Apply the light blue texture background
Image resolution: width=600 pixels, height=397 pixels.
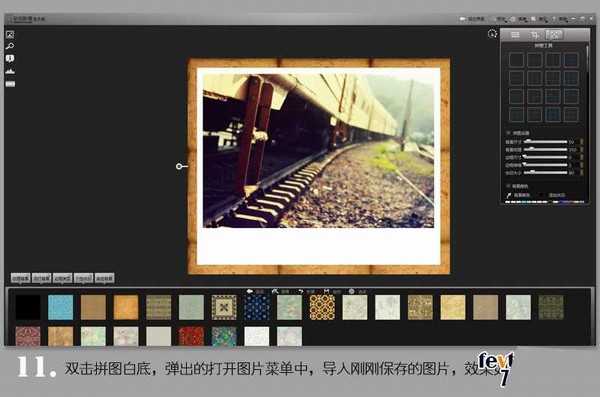(x=60, y=307)
